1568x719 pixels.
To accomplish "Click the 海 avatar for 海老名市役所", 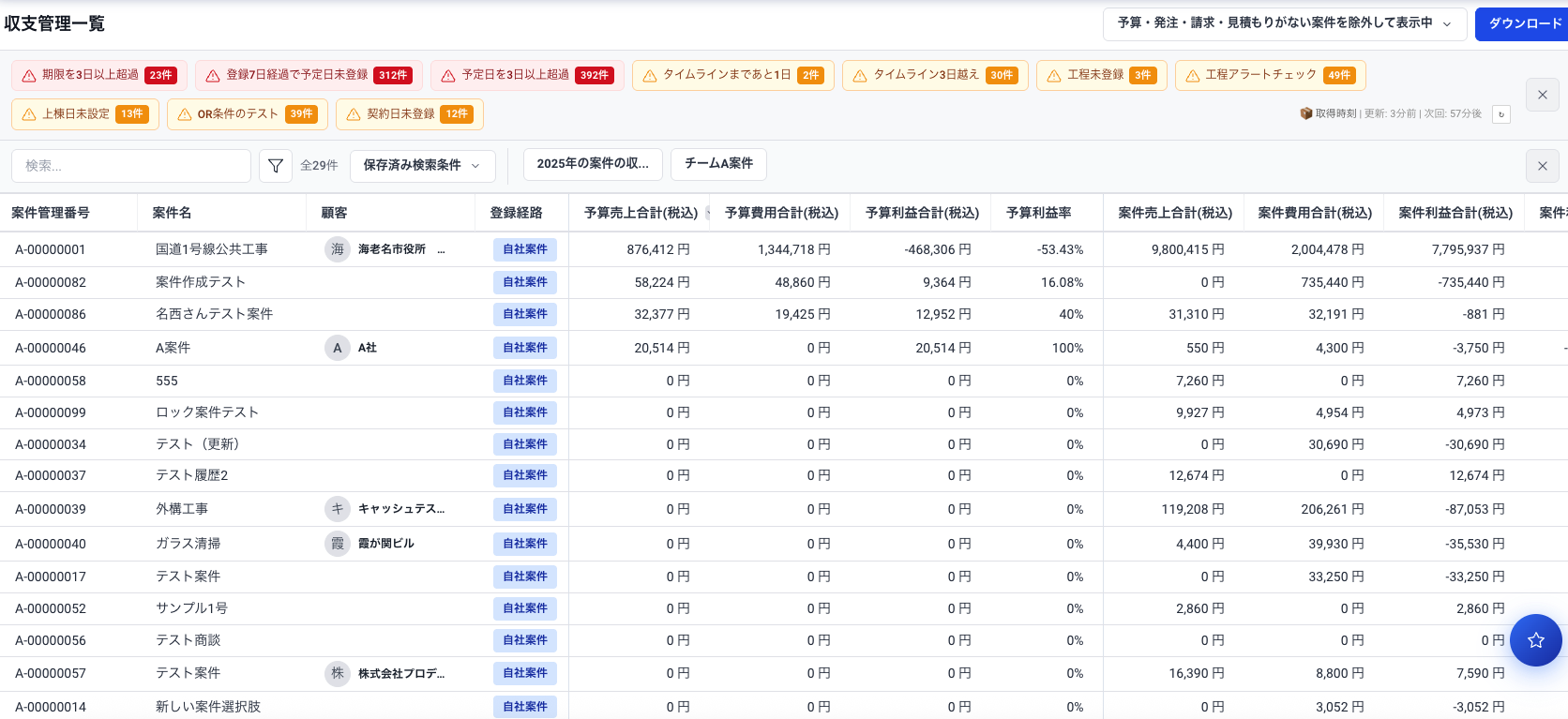I will [338, 249].
